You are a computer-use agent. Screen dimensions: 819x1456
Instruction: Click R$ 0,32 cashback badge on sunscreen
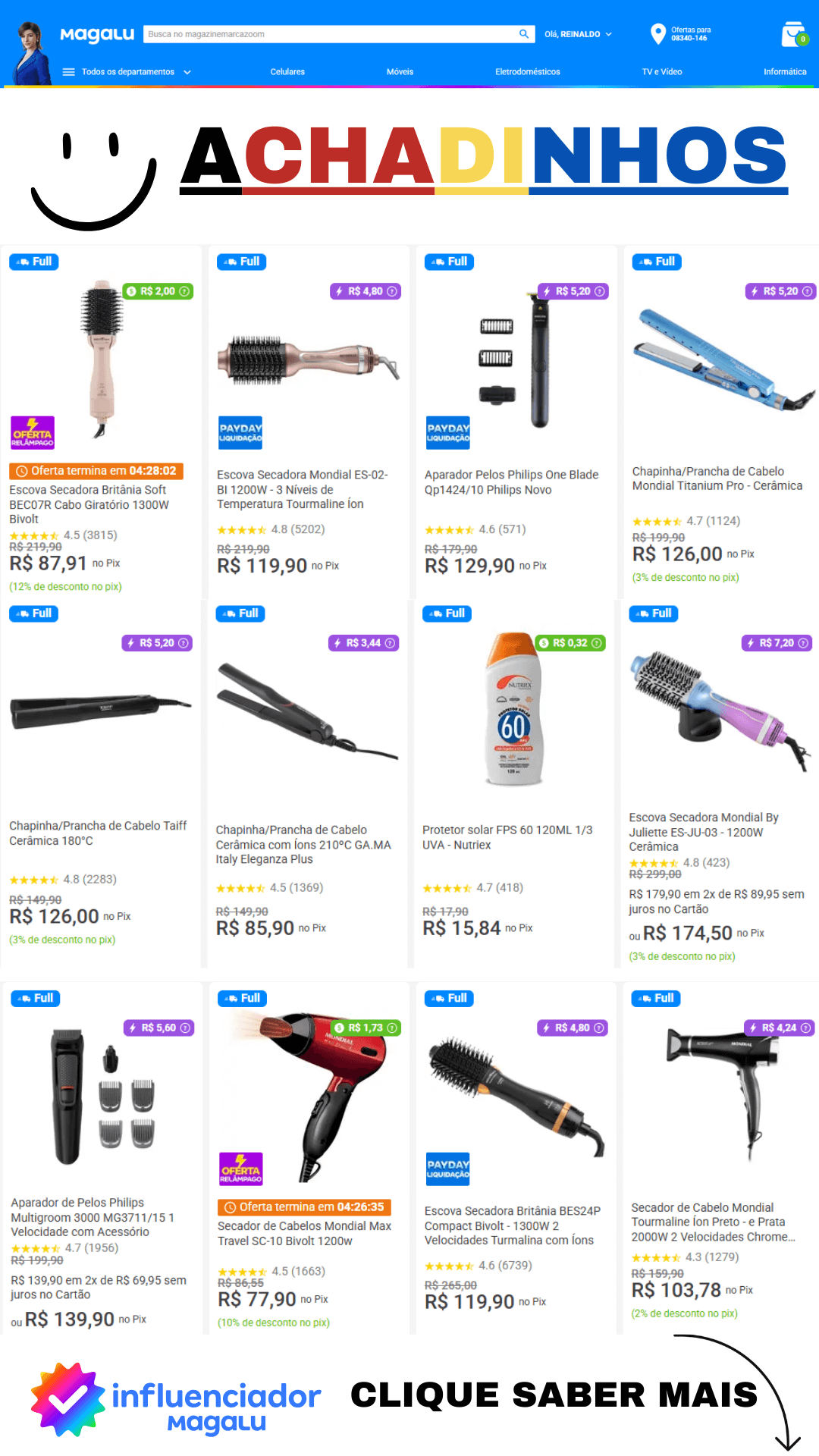[570, 643]
